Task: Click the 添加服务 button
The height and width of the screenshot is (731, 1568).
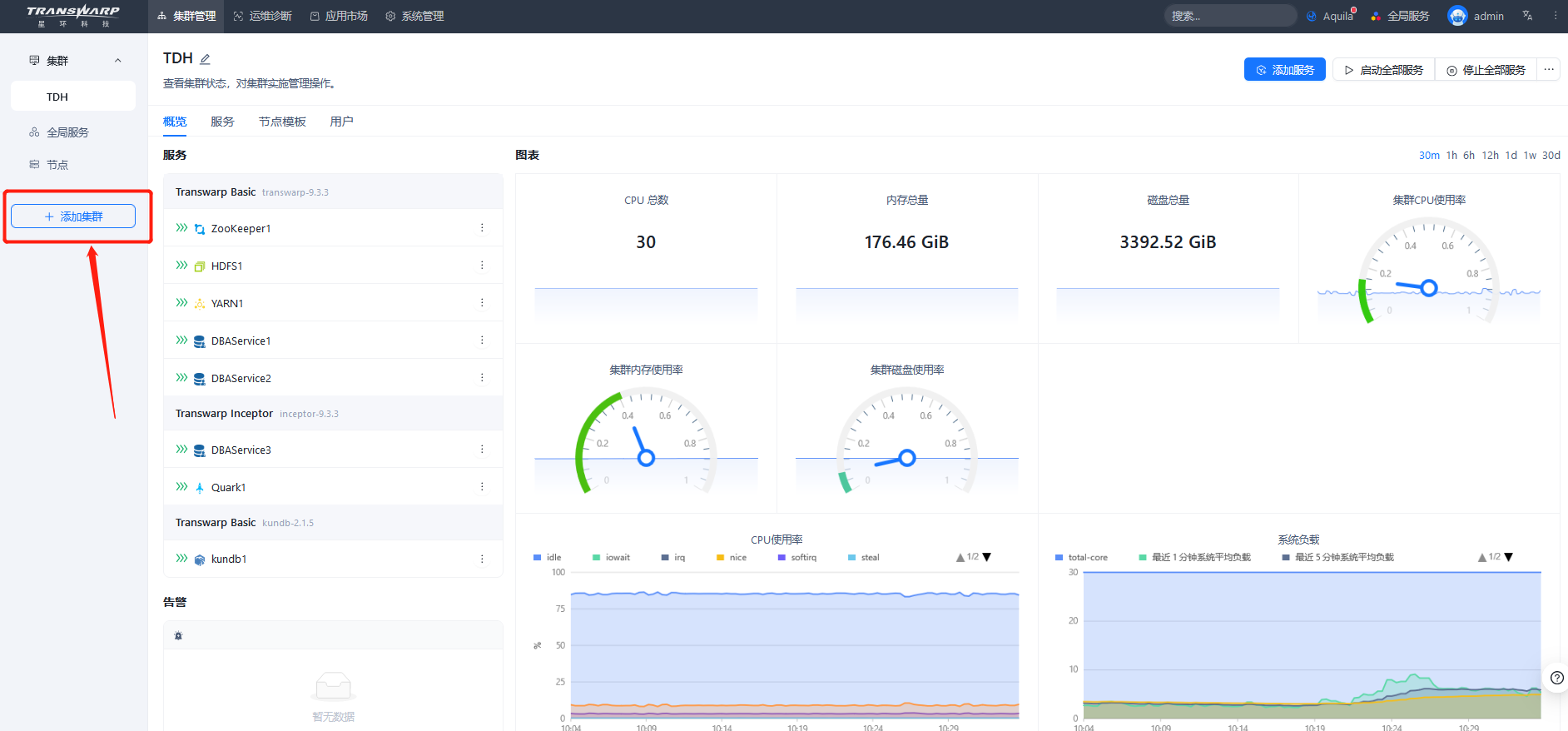Action: click(1284, 70)
